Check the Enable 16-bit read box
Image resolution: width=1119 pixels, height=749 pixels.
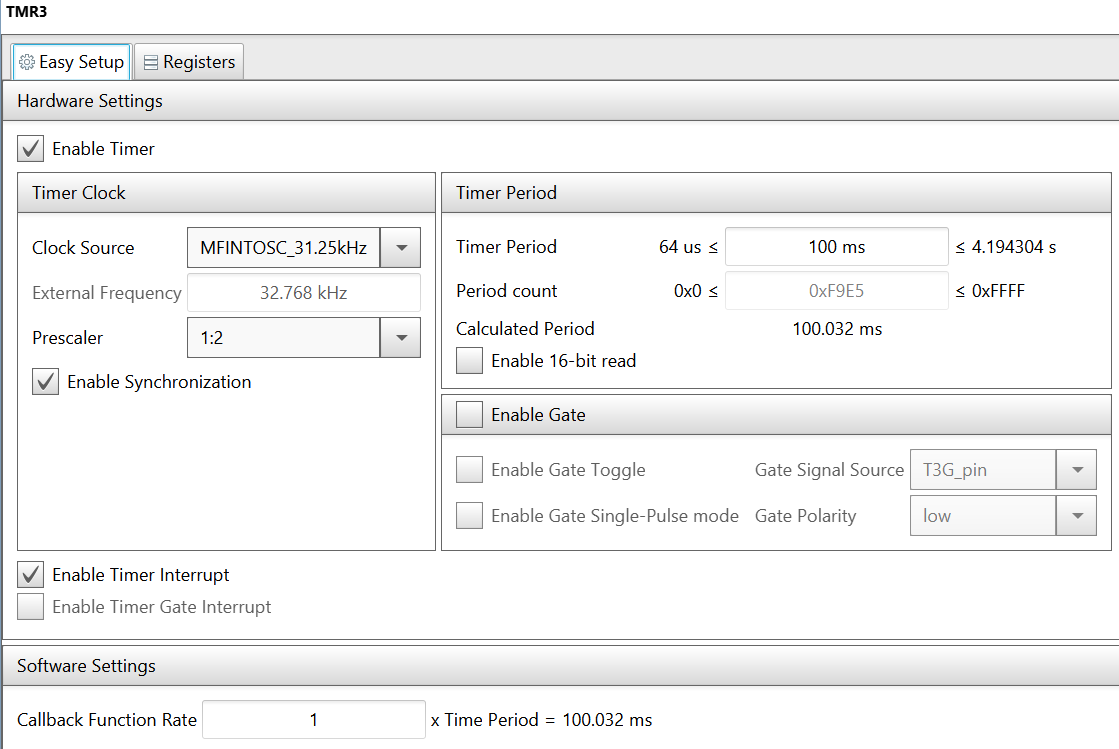point(469,360)
